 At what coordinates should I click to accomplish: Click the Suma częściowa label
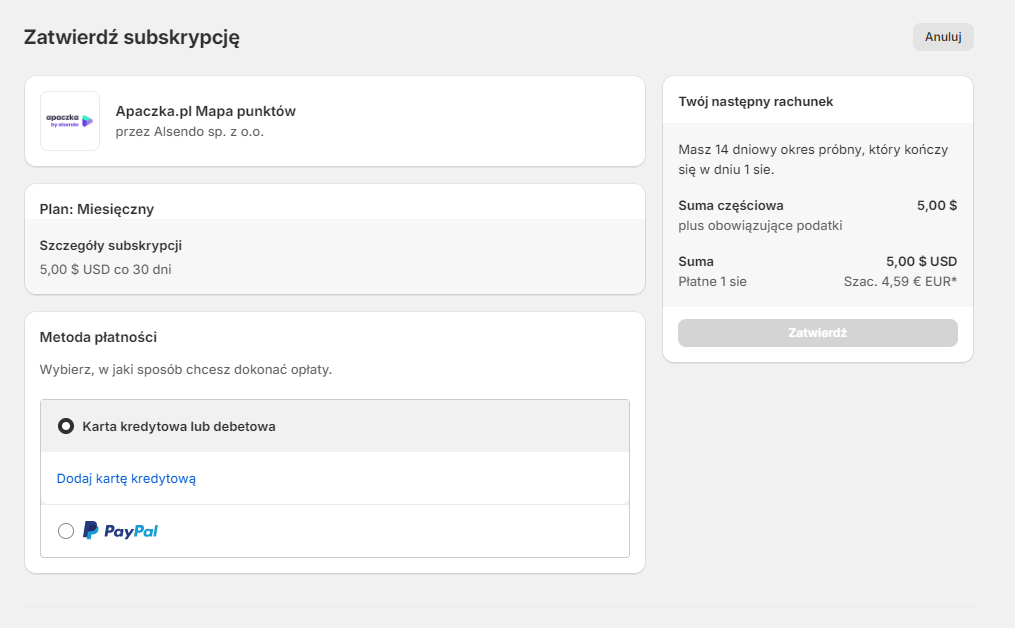[x=730, y=205]
